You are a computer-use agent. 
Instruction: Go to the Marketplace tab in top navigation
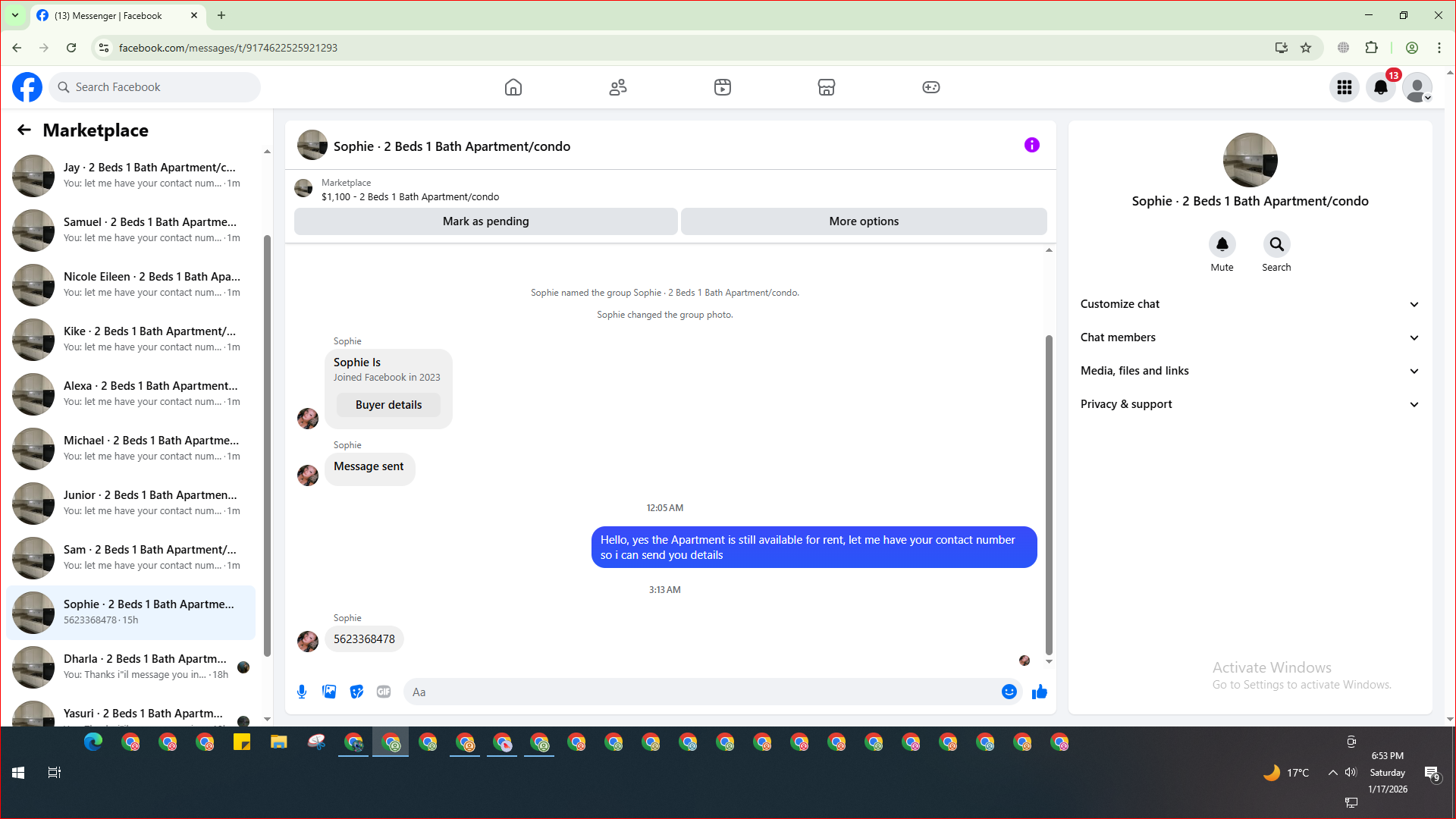(827, 87)
